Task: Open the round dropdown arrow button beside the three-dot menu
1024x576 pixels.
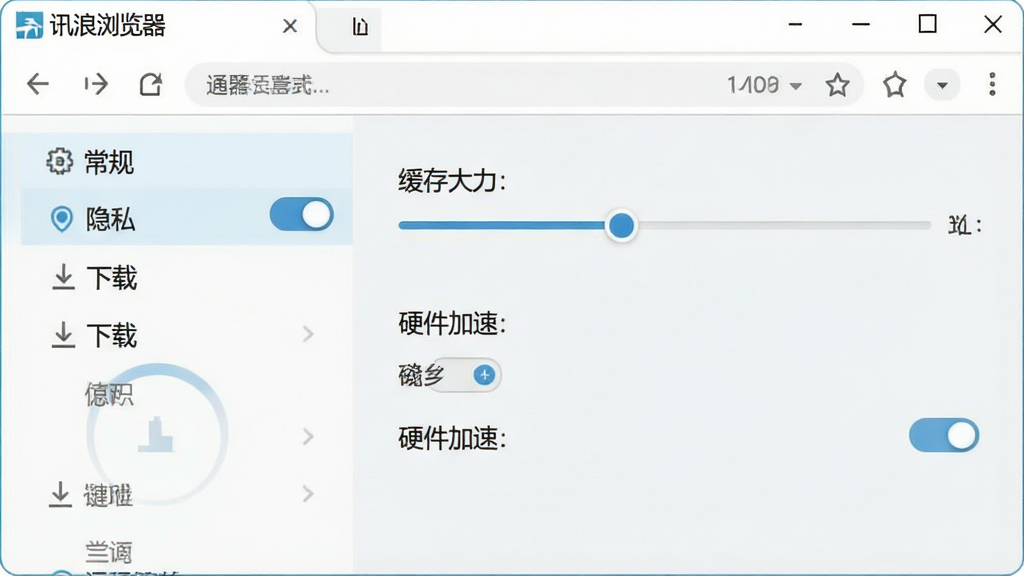Action: [942, 85]
